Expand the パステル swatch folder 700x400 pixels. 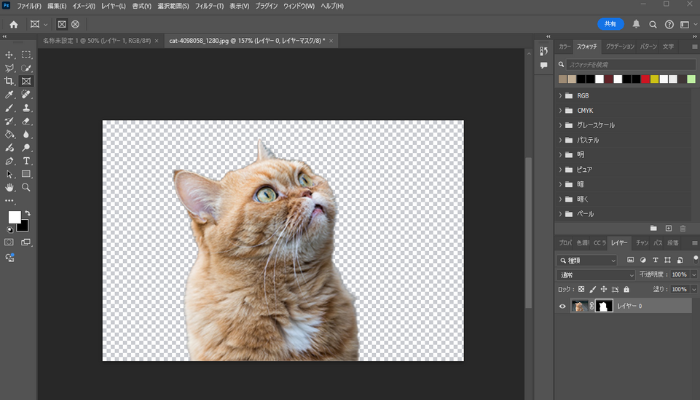pos(560,140)
